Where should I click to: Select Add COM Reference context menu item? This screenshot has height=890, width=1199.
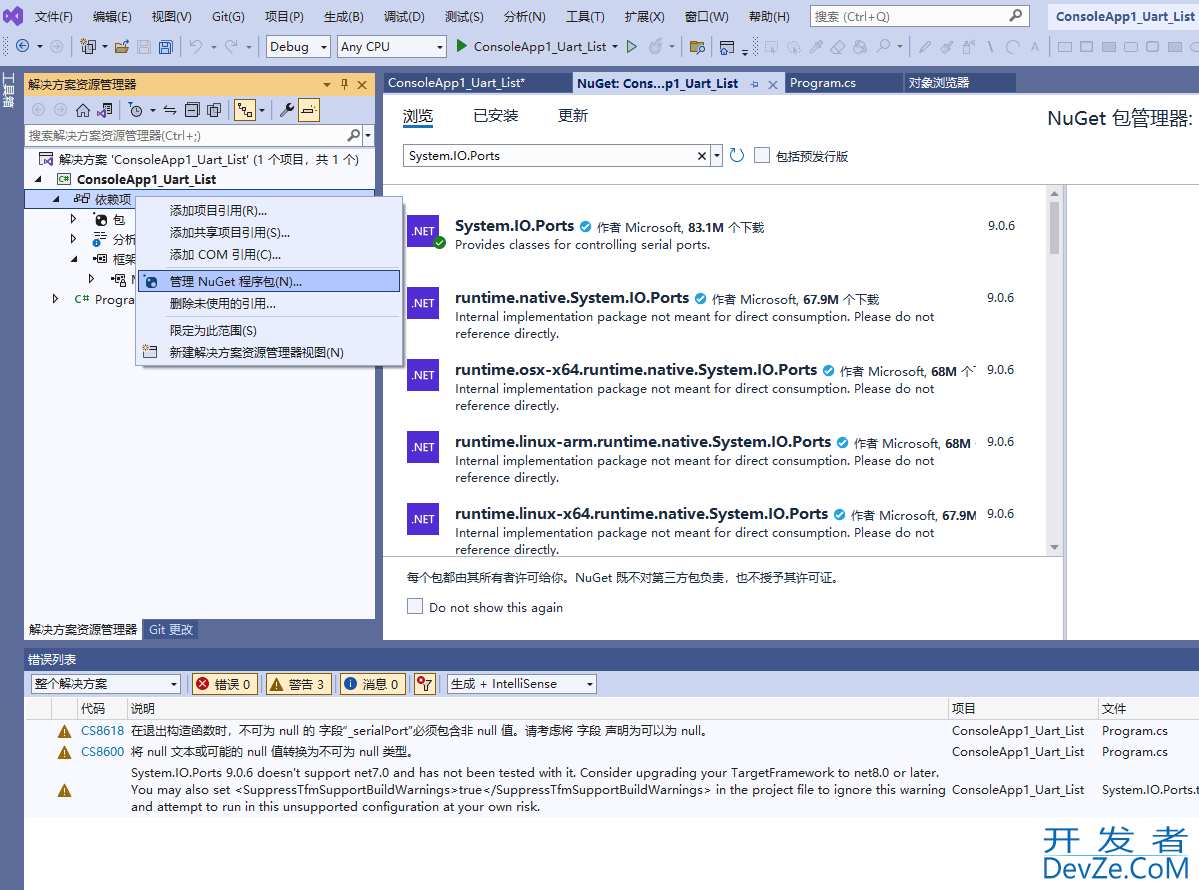269,255
